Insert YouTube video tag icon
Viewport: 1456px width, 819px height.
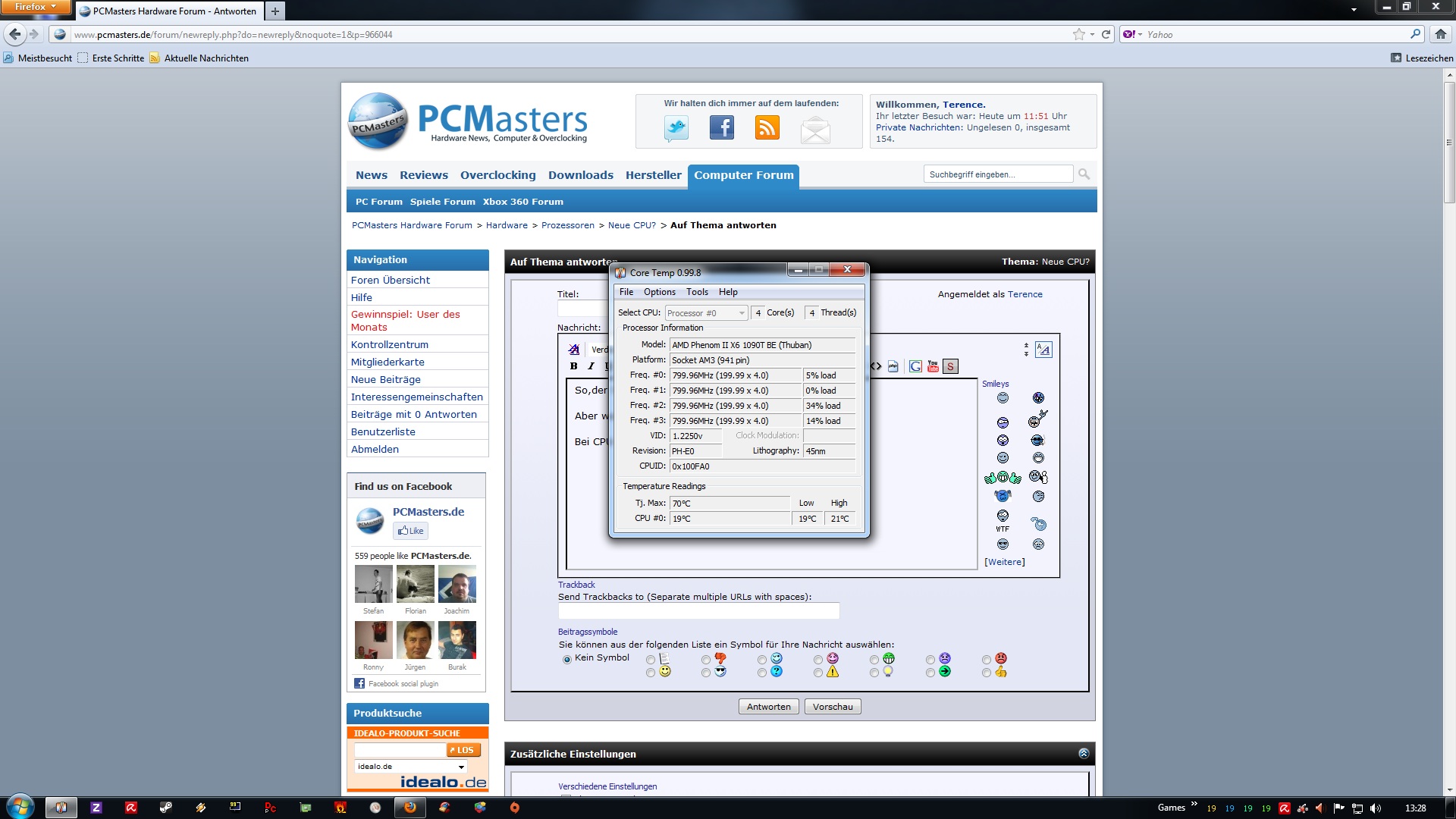coord(933,367)
